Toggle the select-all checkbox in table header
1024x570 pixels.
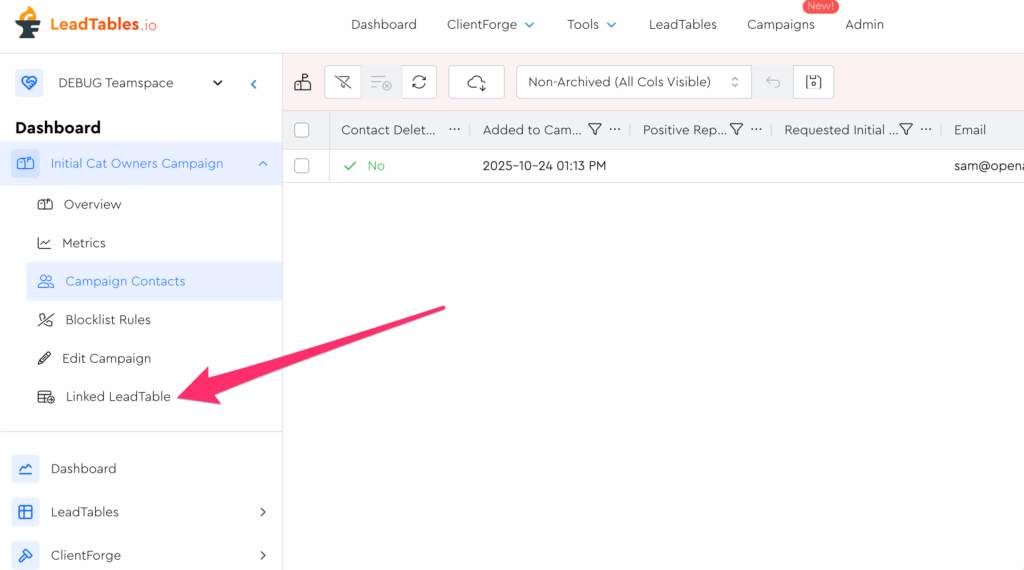pos(302,130)
